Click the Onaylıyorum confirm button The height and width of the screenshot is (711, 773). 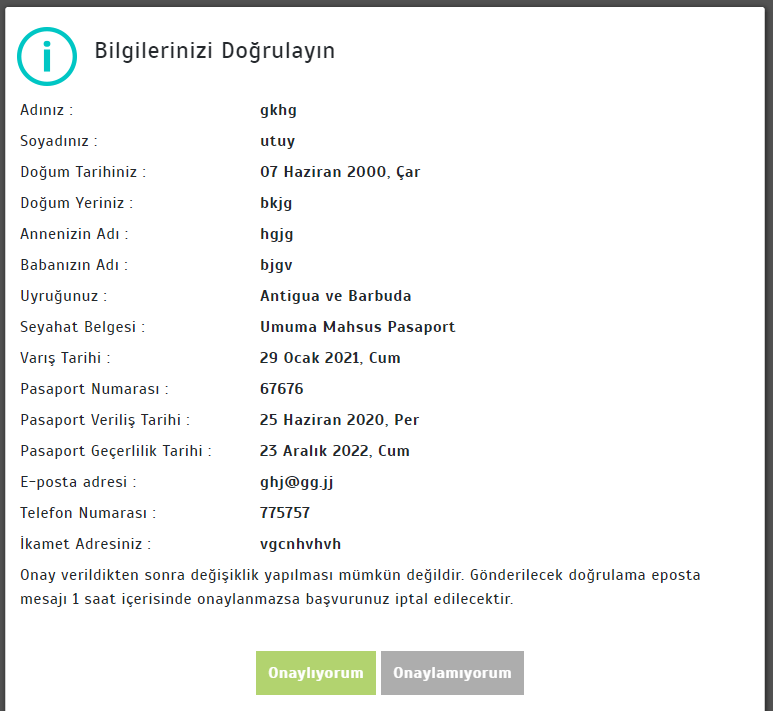(316, 673)
